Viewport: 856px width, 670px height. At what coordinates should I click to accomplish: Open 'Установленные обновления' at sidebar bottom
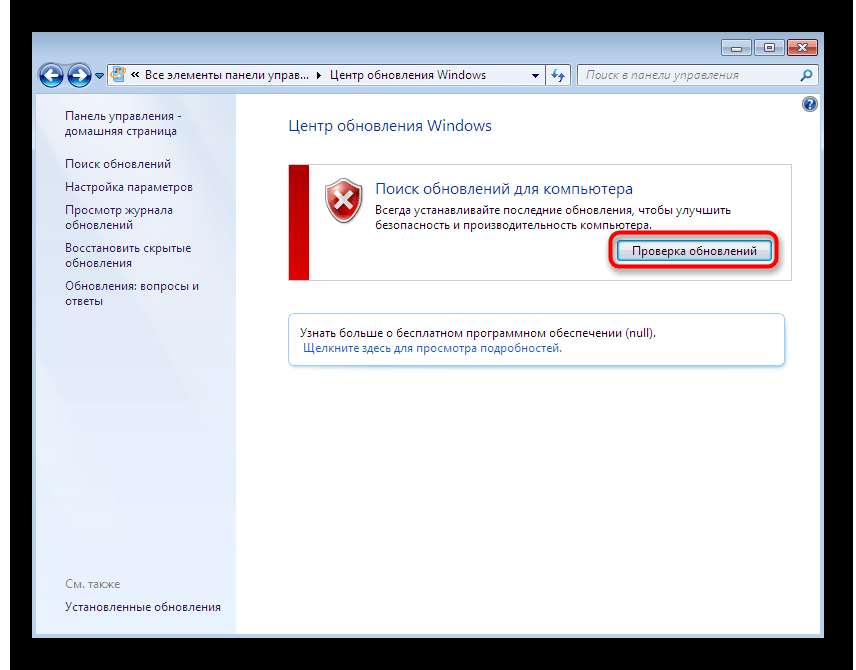[143, 607]
